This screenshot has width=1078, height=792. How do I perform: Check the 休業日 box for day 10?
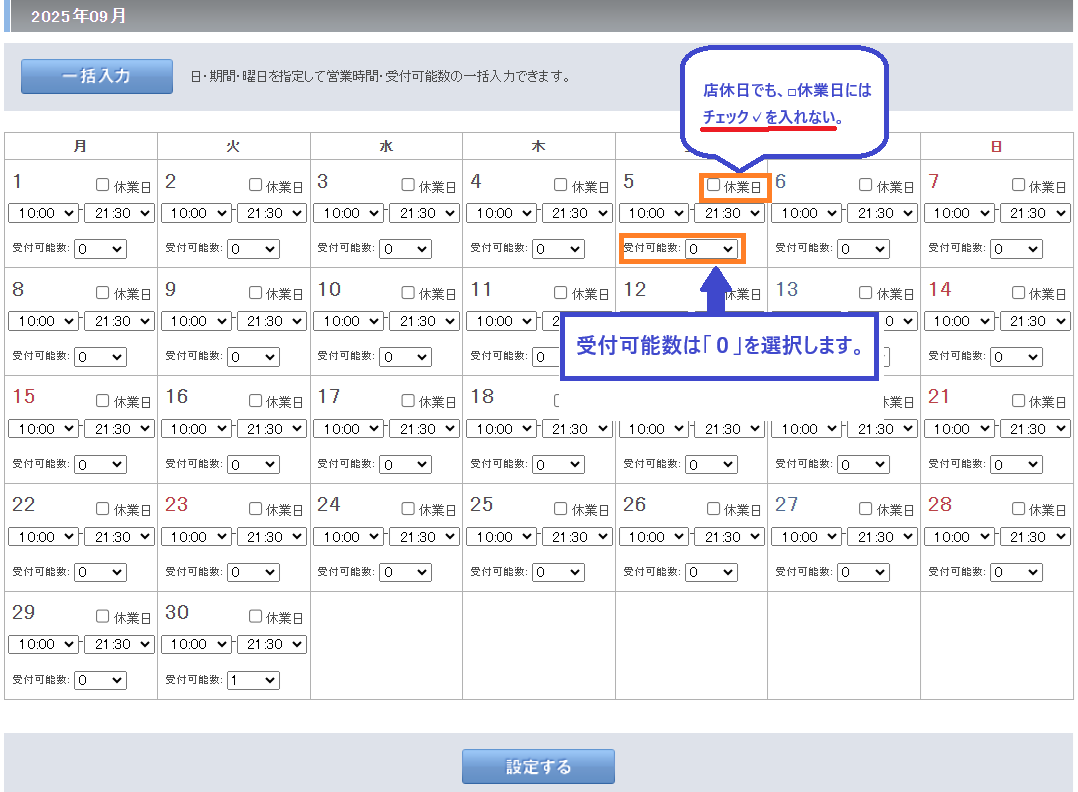point(408,293)
